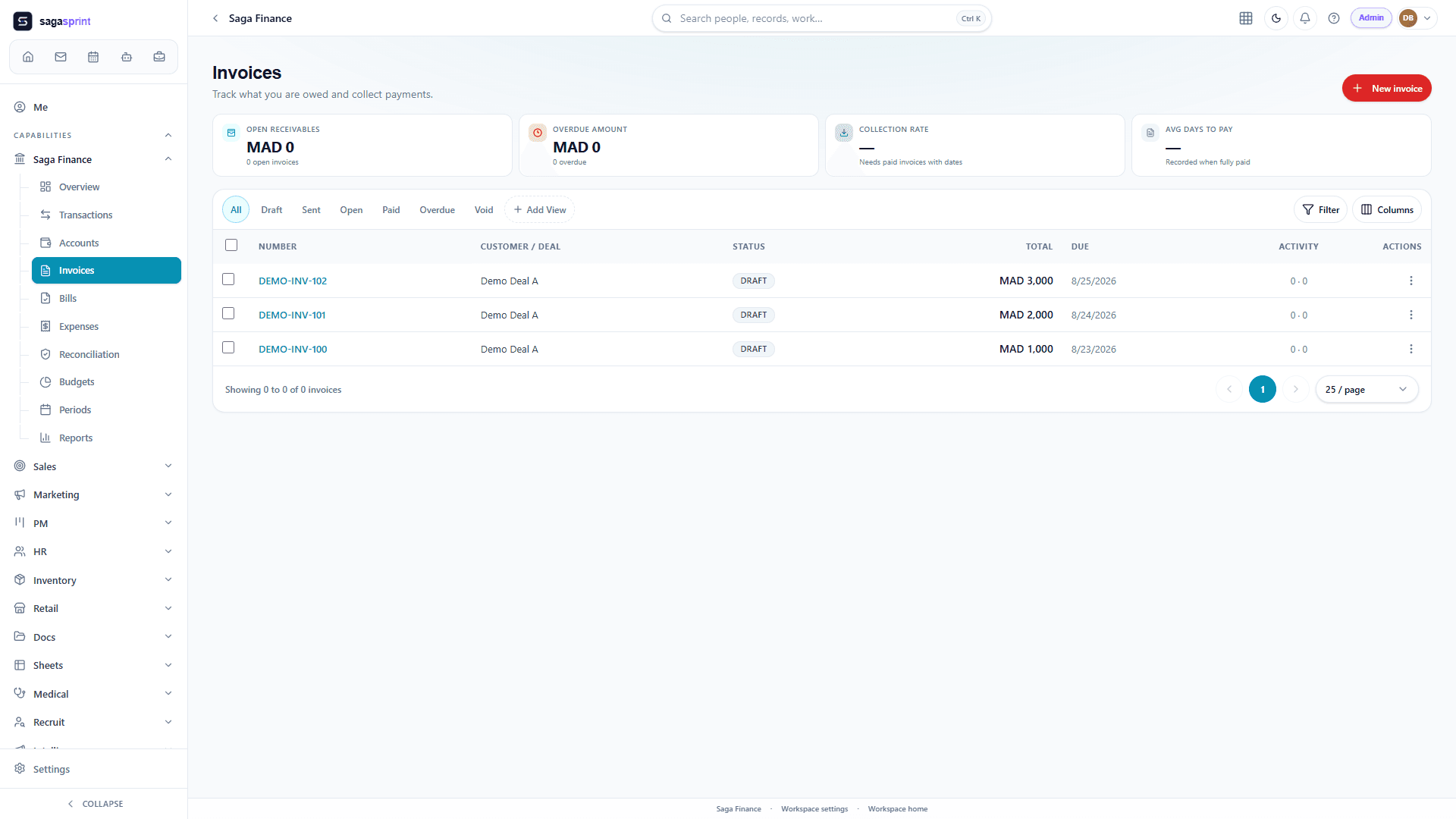Image resolution: width=1456 pixels, height=819 pixels.
Task: Open help question mark icon
Action: click(x=1334, y=18)
